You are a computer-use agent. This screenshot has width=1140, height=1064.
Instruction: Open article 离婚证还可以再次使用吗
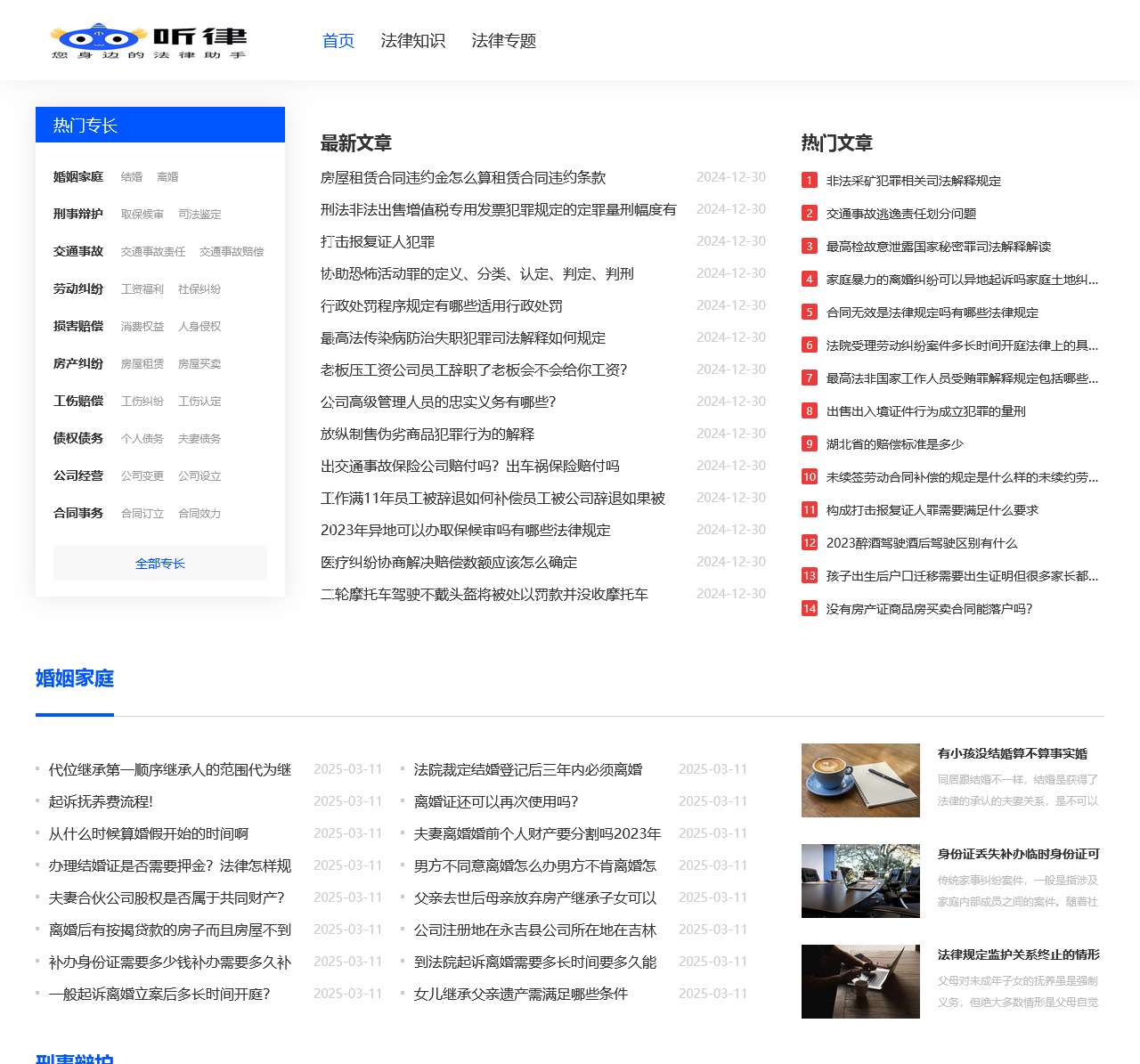pos(496,802)
